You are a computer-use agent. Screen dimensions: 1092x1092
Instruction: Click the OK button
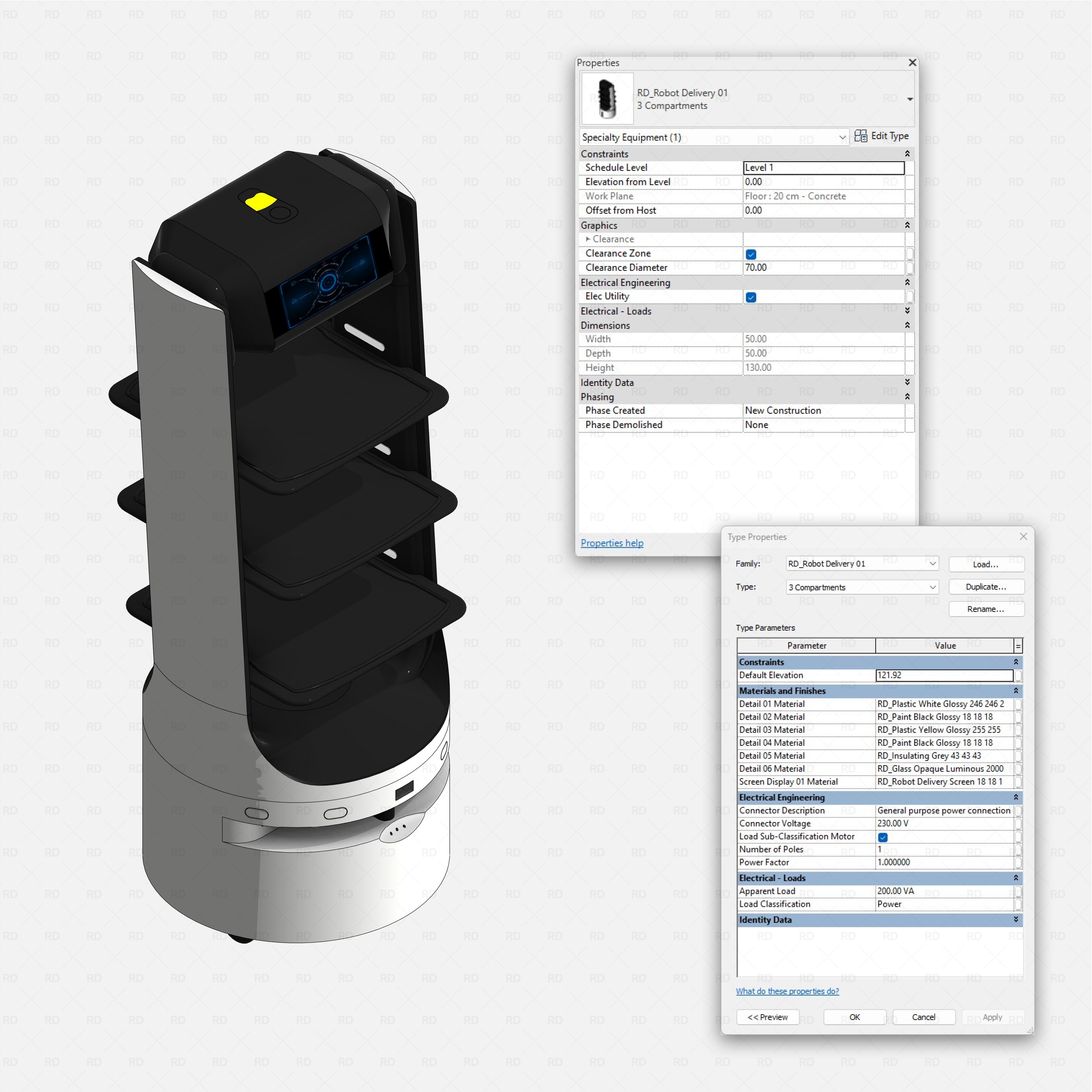pos(854,1017)
